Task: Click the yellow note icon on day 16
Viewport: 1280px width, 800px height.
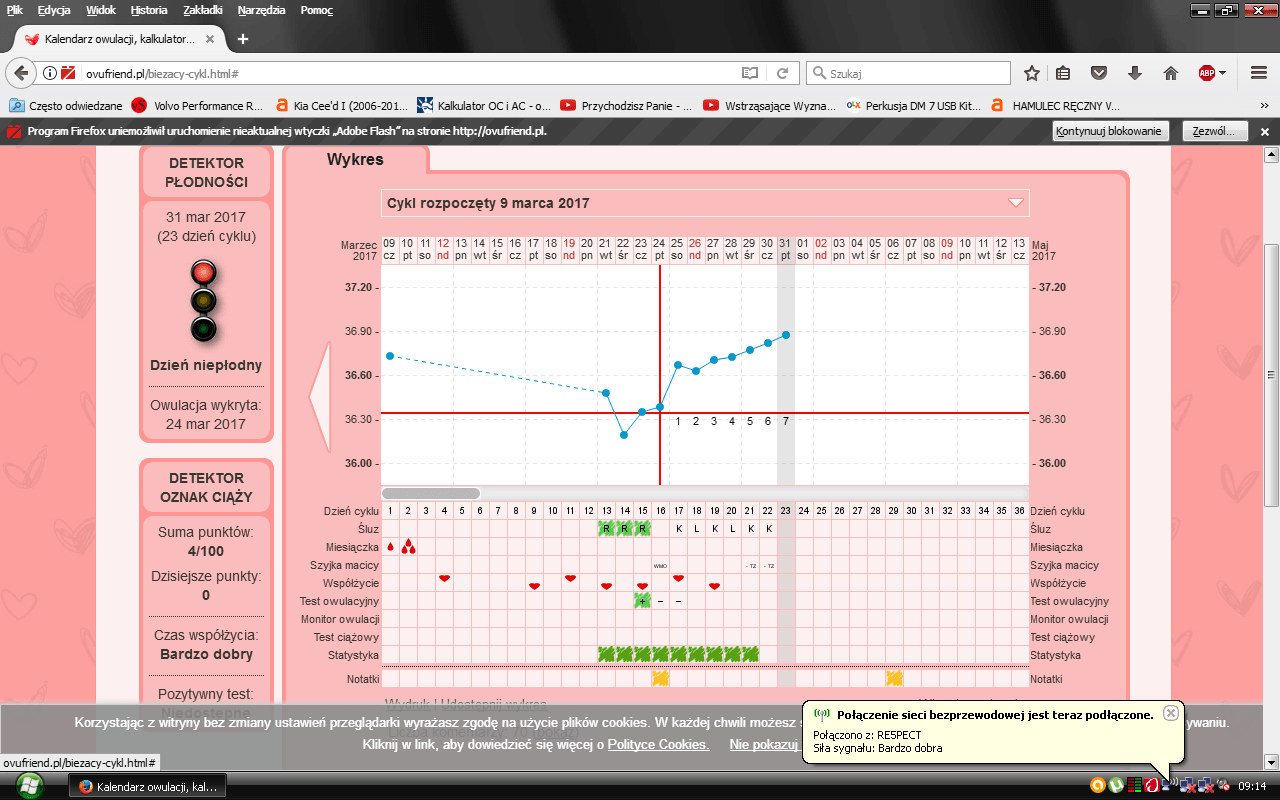Action: click(660, 678)
